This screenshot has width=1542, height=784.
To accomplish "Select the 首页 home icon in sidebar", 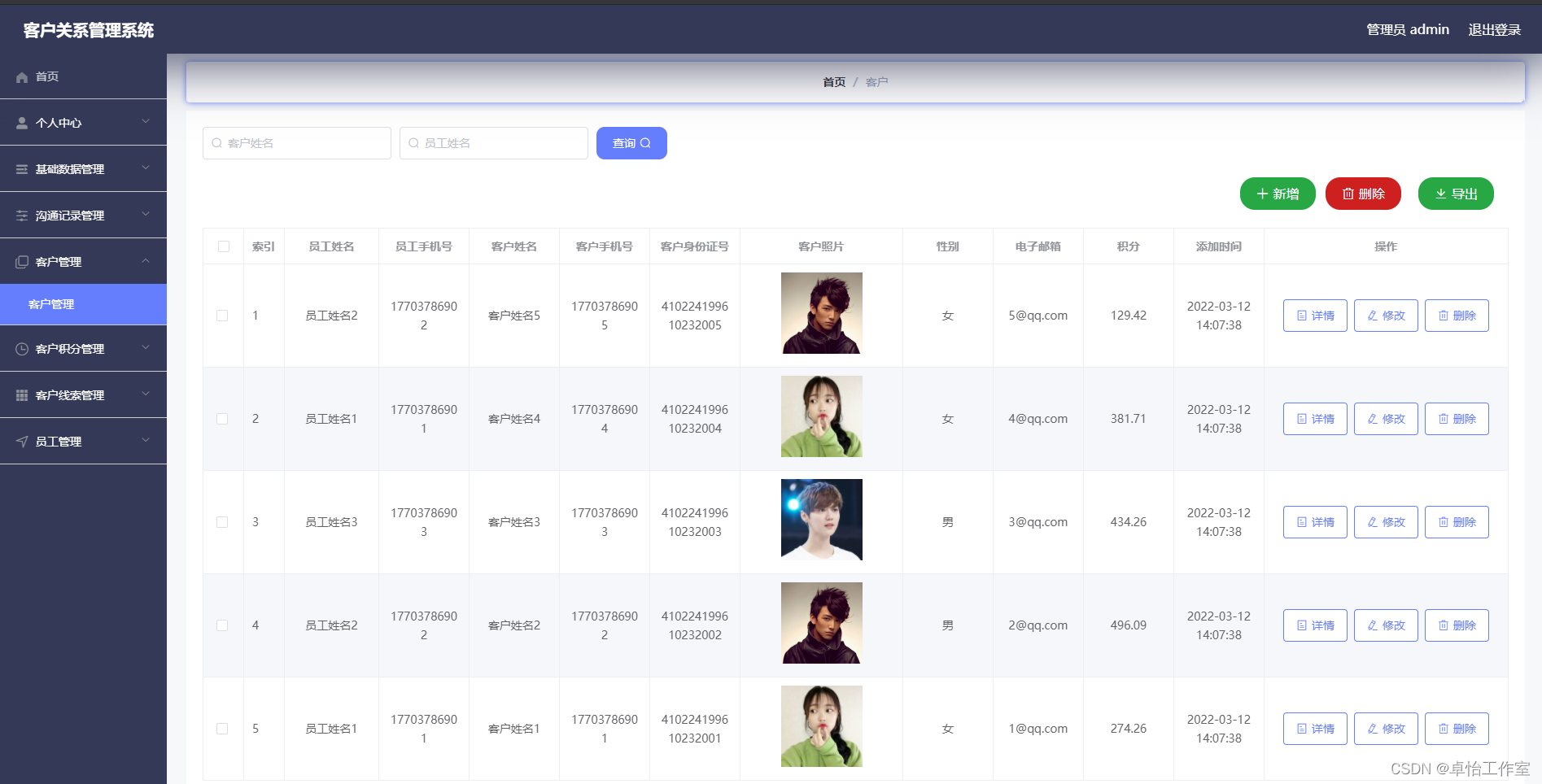I will [x=22, y=76].
